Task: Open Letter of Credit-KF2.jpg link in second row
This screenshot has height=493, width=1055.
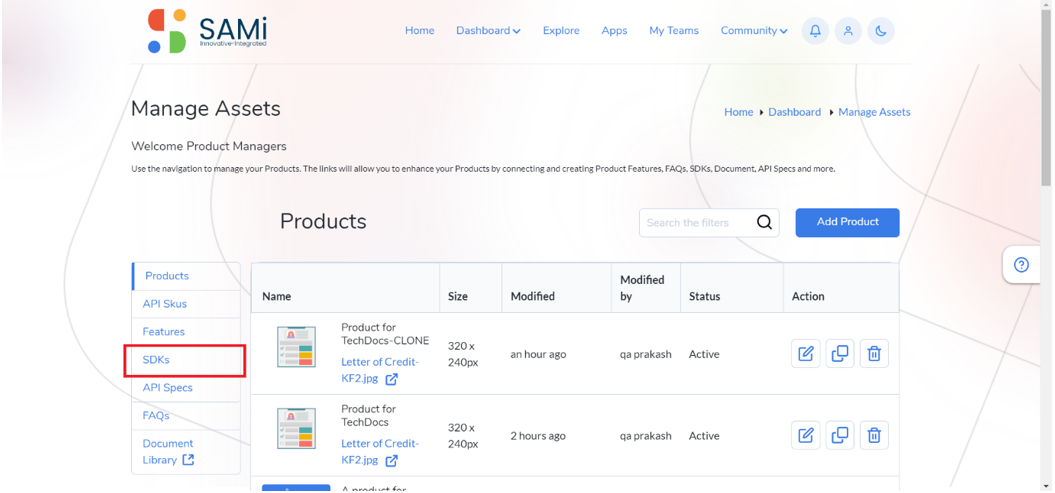Action: pos(380,452)
